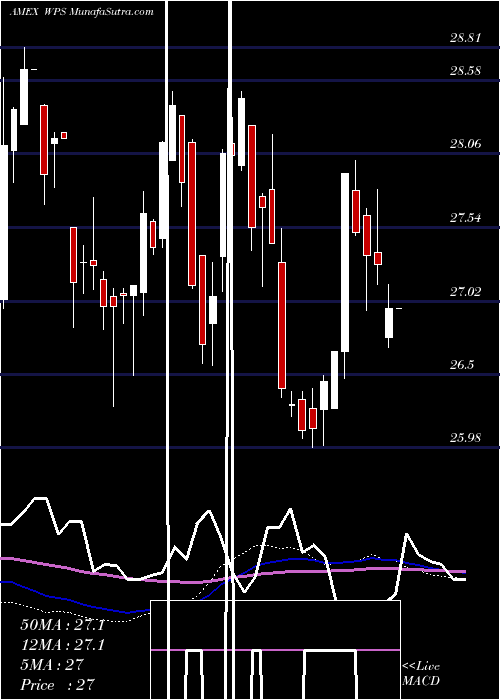Click the 5MA : 27 readout
The height and width of the screenshot is (700, 500).
[x=52, y=665]
